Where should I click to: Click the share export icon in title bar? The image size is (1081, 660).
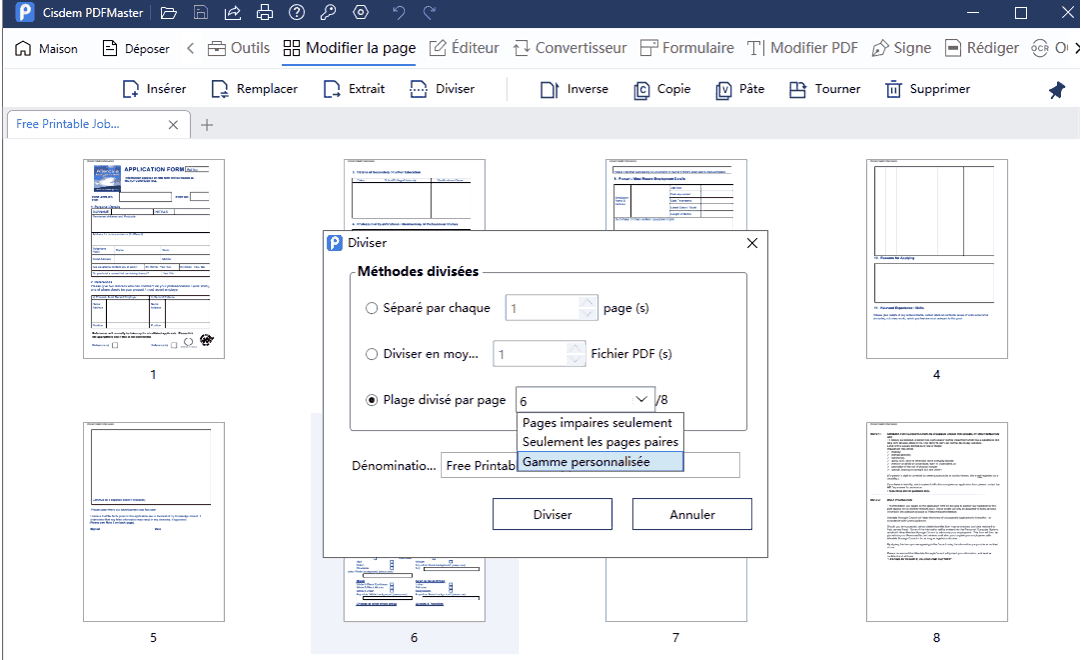tap(233, 12)
